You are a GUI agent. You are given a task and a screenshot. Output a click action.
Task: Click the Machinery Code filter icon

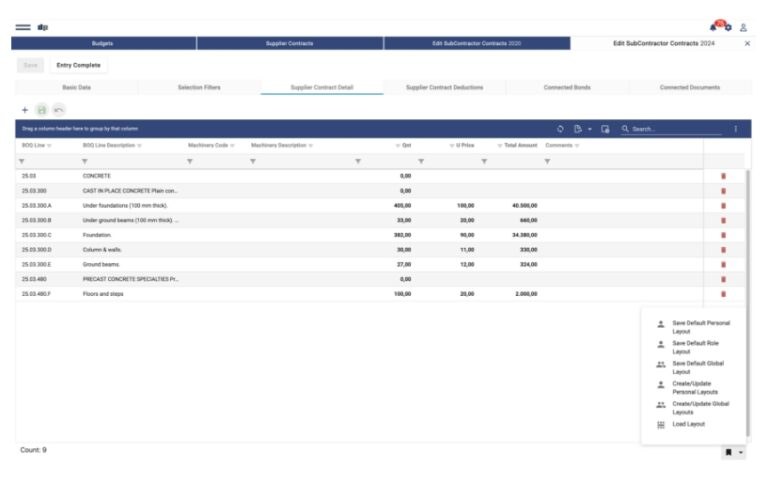coord(190,161)
